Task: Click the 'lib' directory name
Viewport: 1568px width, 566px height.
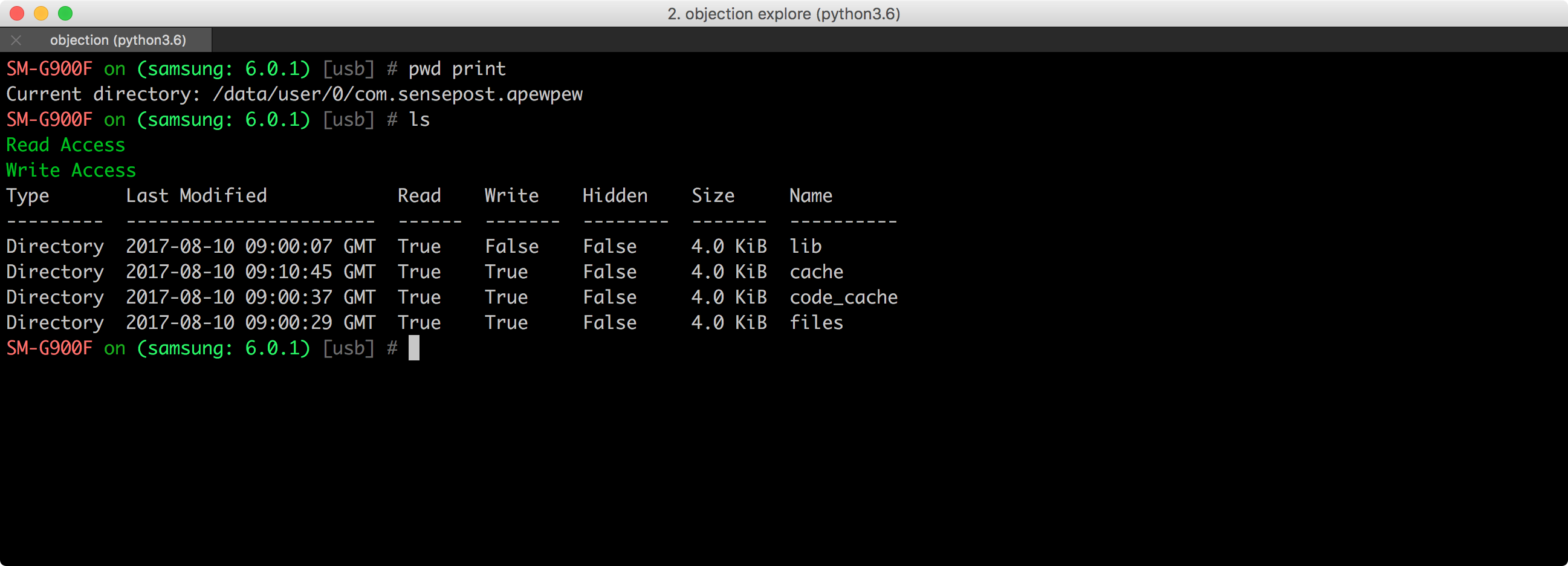Action: (x=805, y=247)
